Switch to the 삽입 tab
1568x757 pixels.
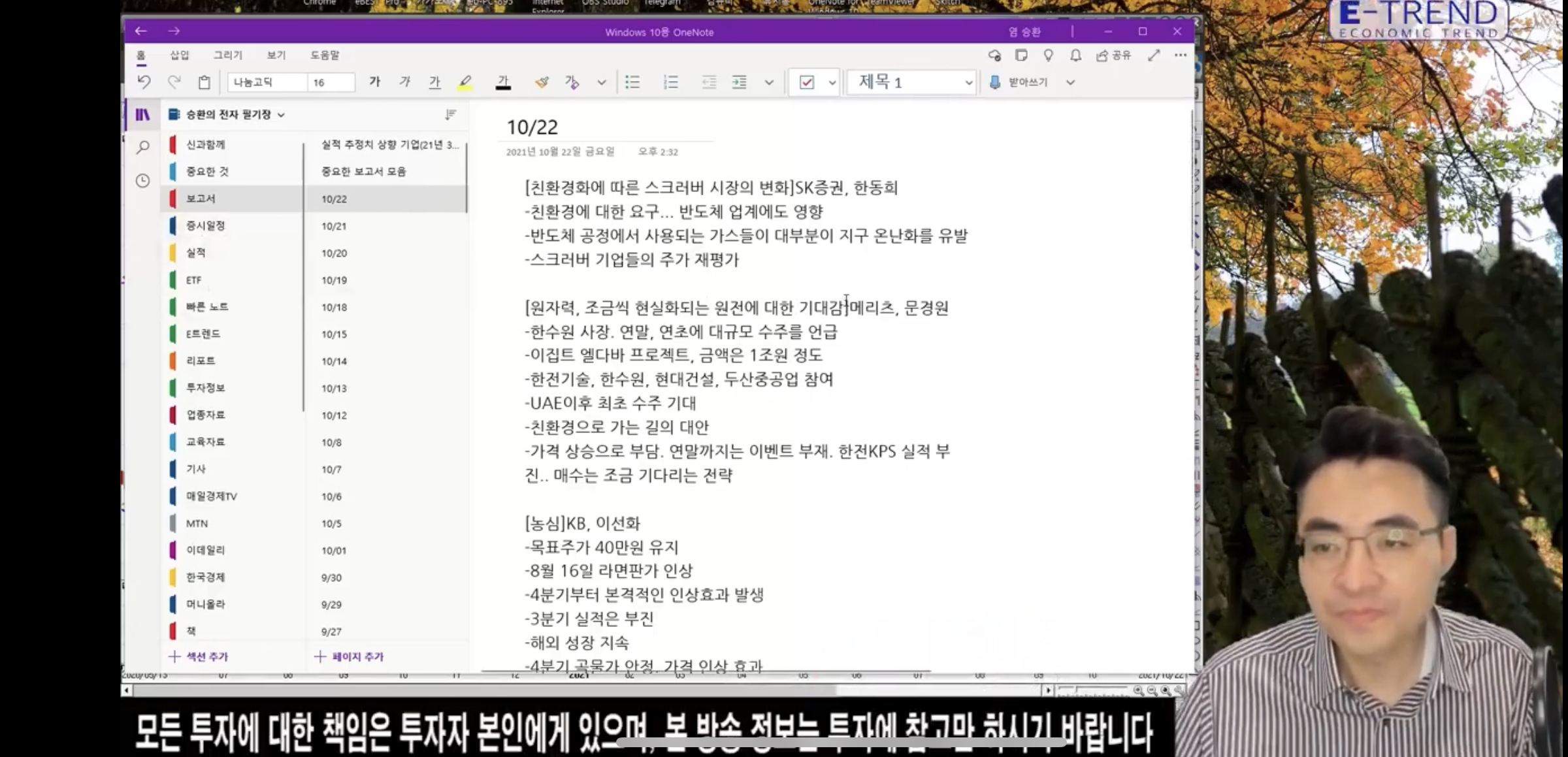[x=179, y=55]
